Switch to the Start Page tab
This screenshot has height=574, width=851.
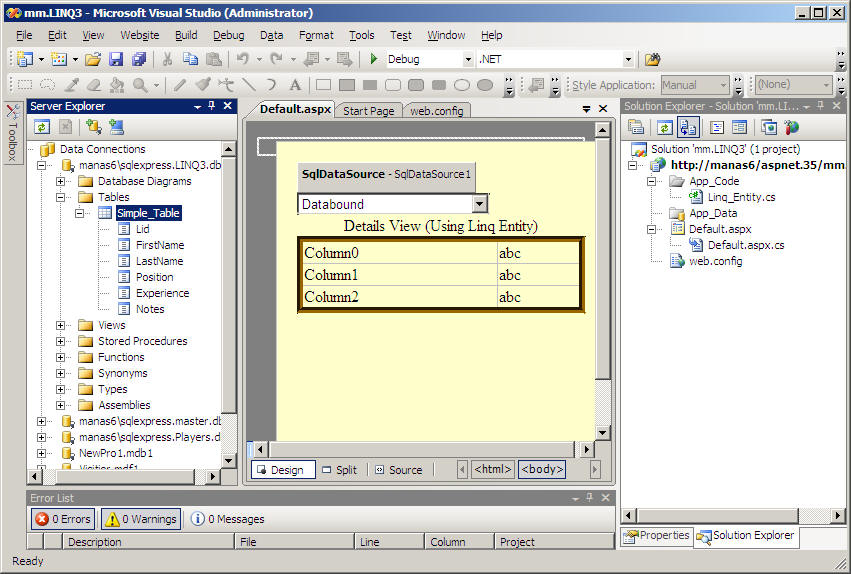(x=369, y=111)
